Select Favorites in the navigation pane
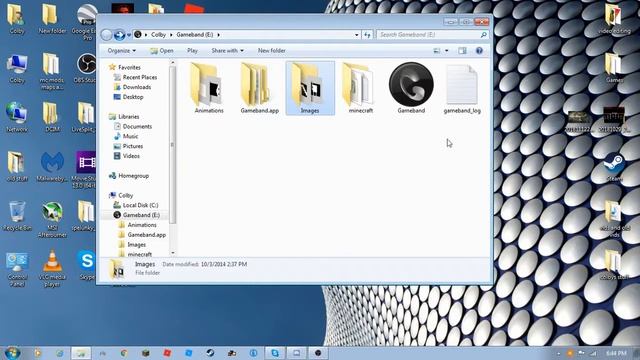The image size is (640, 360). tap(129, 67)
